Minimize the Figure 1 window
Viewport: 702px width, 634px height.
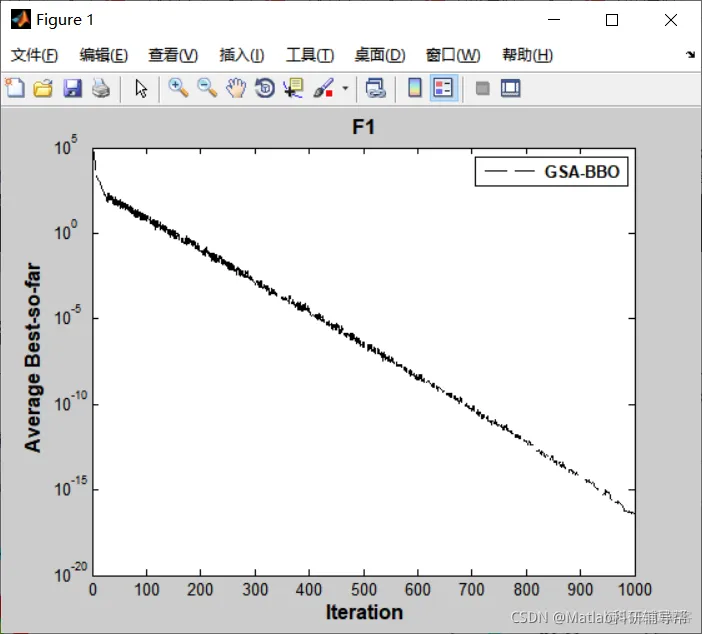554,20
